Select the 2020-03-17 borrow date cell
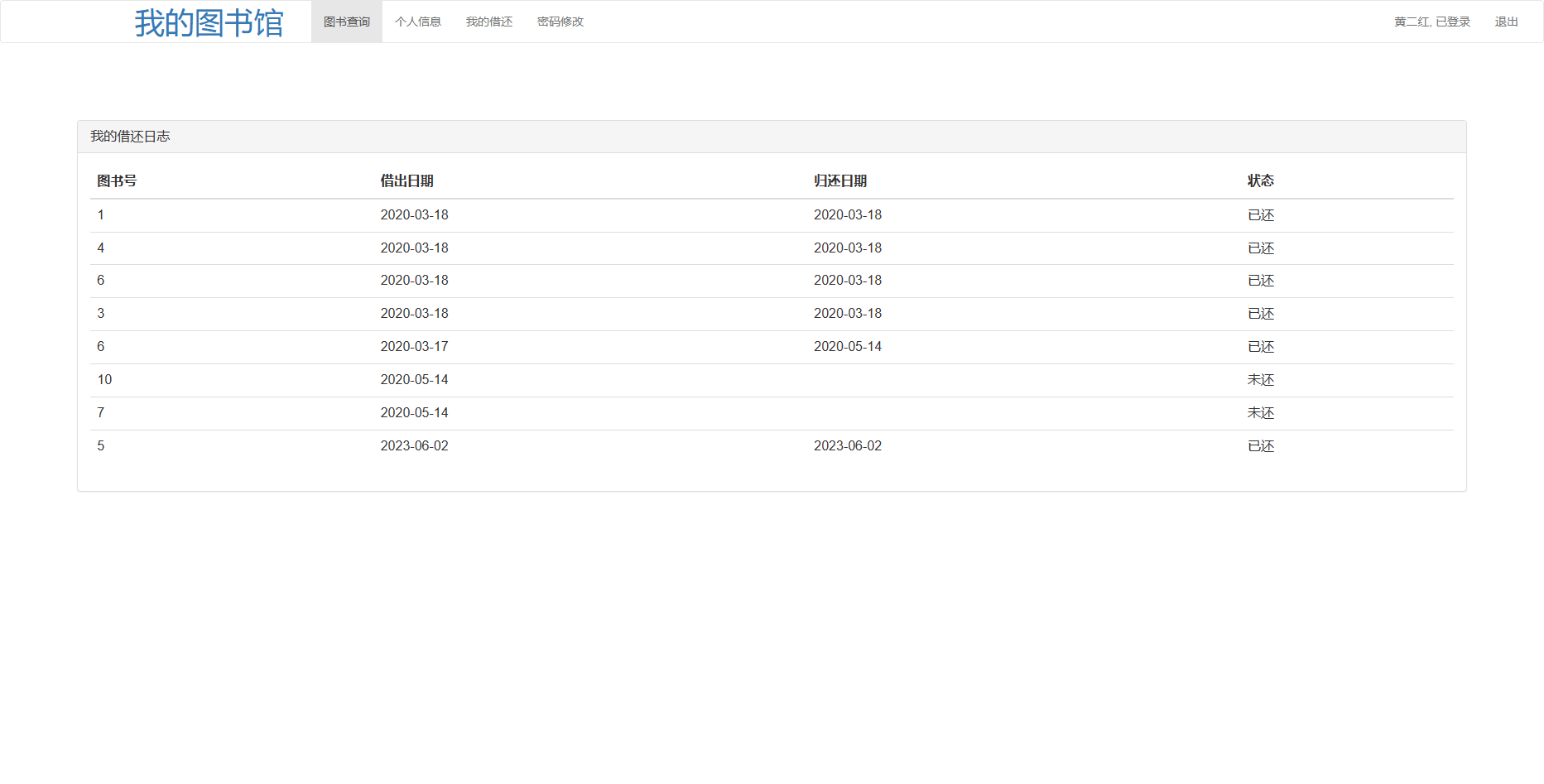Screen dimensions: 1544x784 pyautogui.click(x=414, y=347)
